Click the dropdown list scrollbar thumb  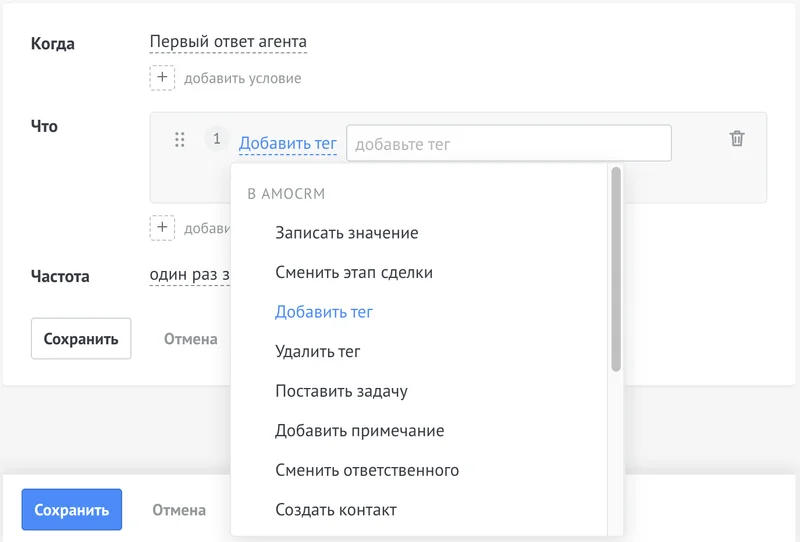tap(616, 269)
